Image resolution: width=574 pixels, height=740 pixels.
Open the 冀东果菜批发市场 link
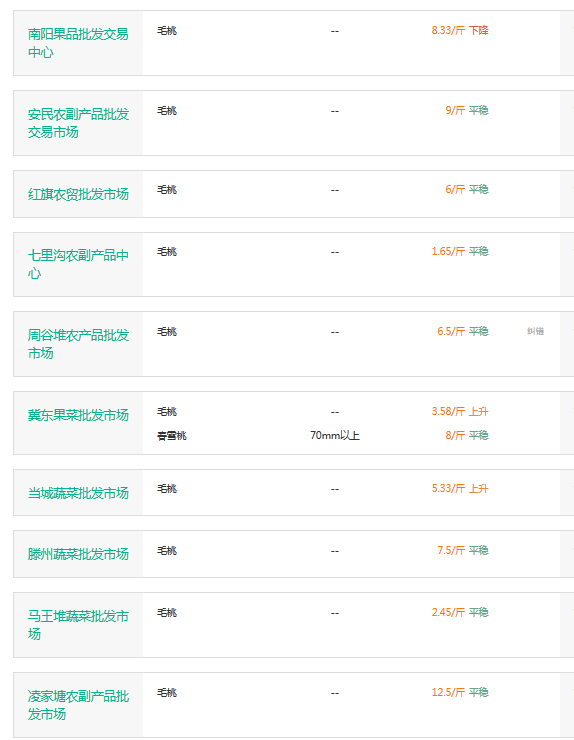click(x=78, y=415)
